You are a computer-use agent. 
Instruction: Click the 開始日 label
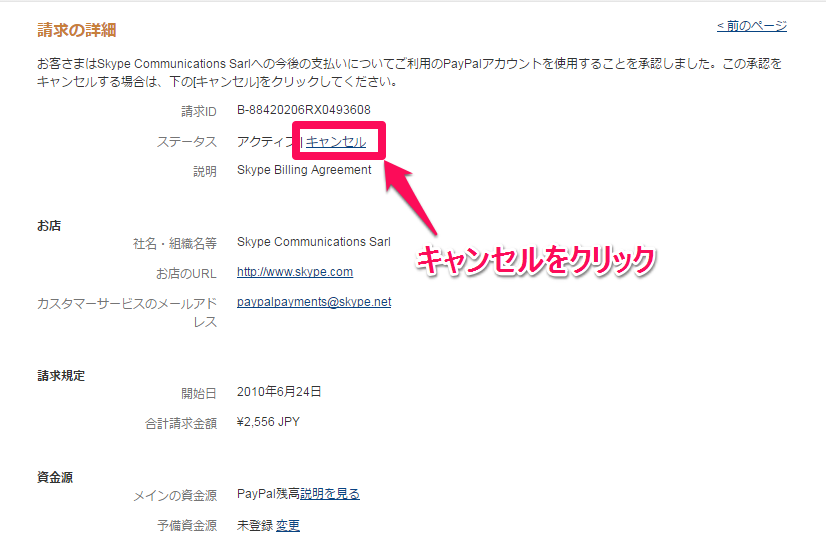(199, 393)
